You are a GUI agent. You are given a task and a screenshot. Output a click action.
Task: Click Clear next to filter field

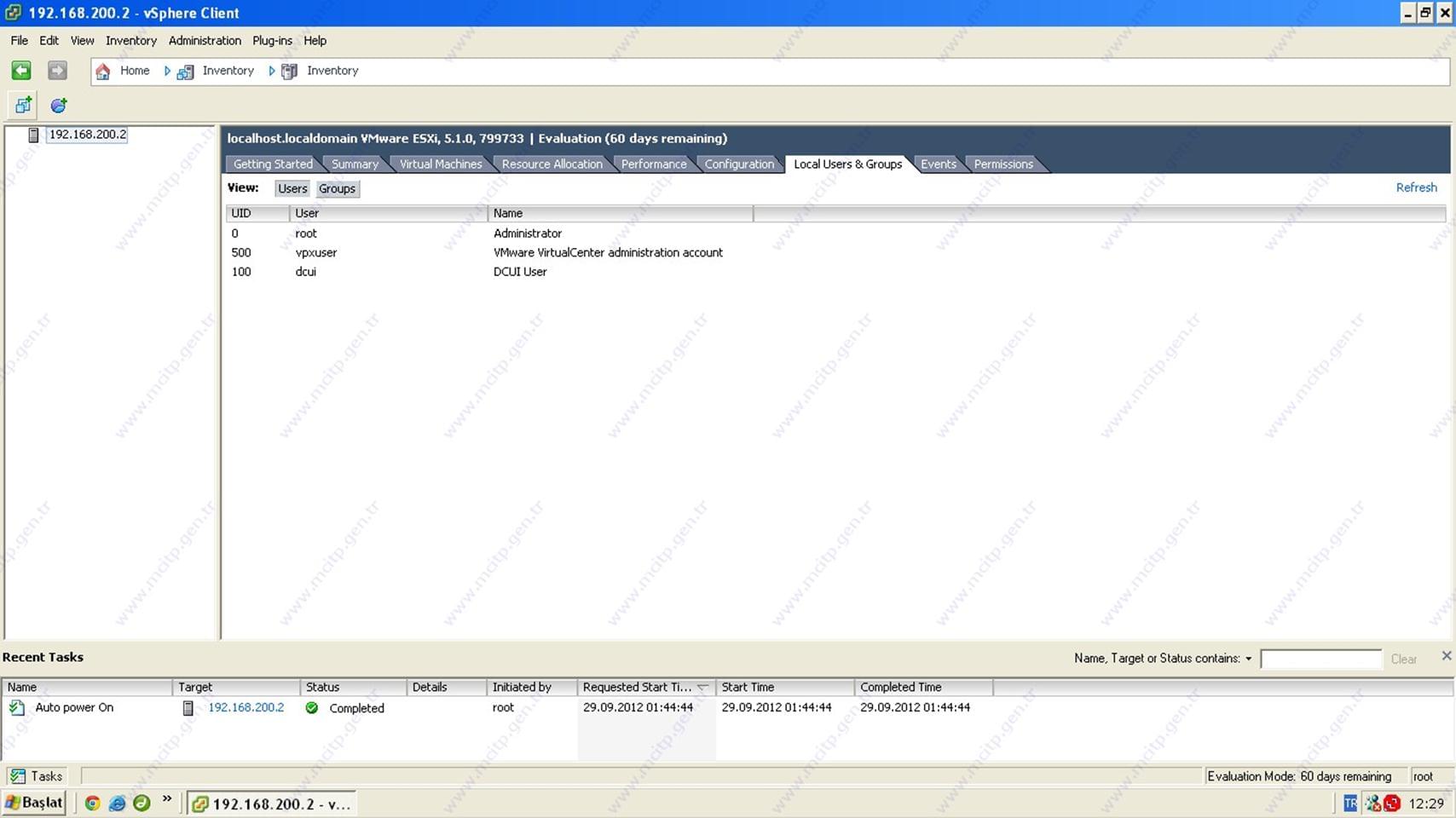[x=1403, y=660]
